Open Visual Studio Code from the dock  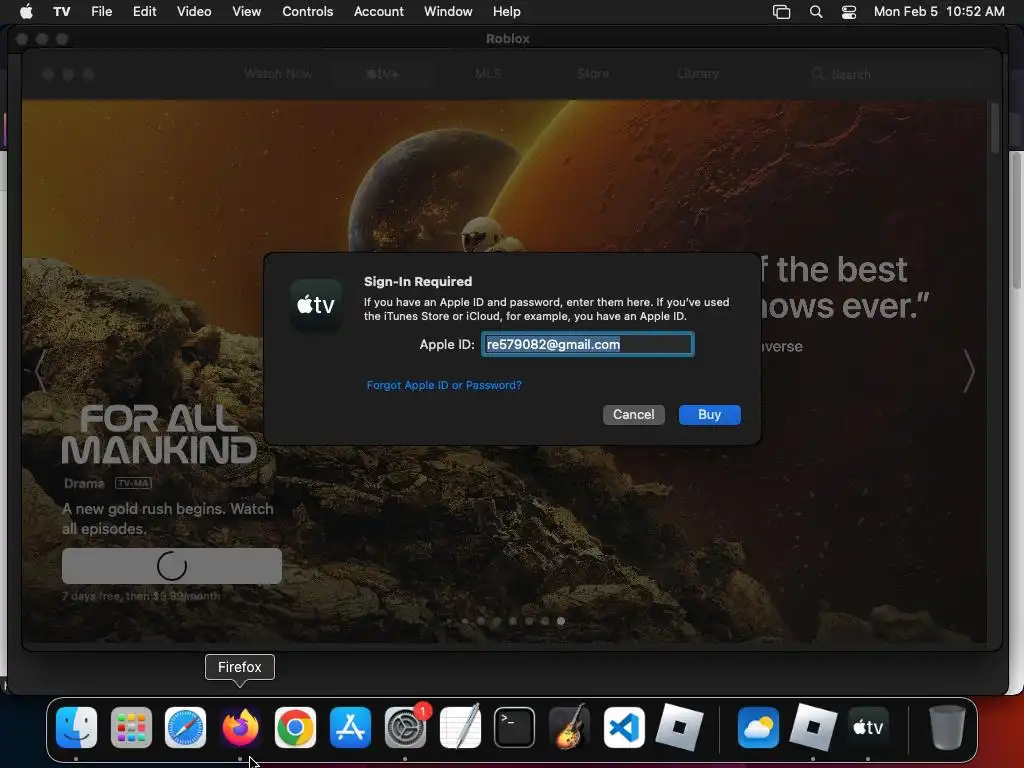coord(624,727)
